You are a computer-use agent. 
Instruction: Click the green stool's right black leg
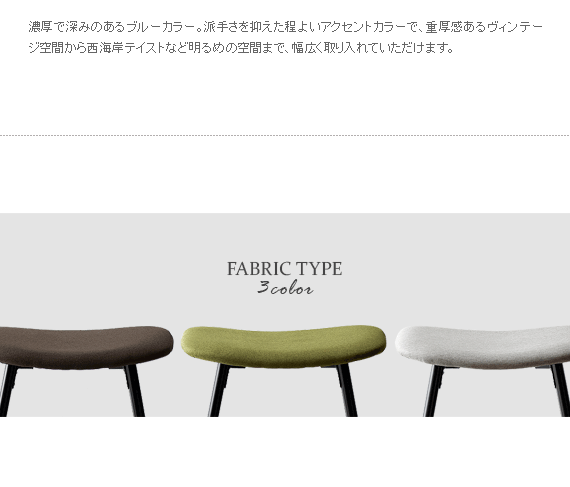coord(347,391)
